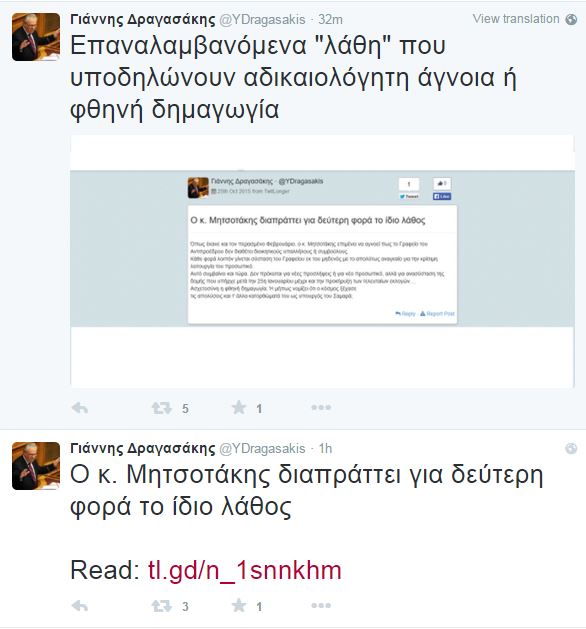Open the 32m timestamp of first tweet
This screenshot has height=629, width=586.
coord(331,19)
